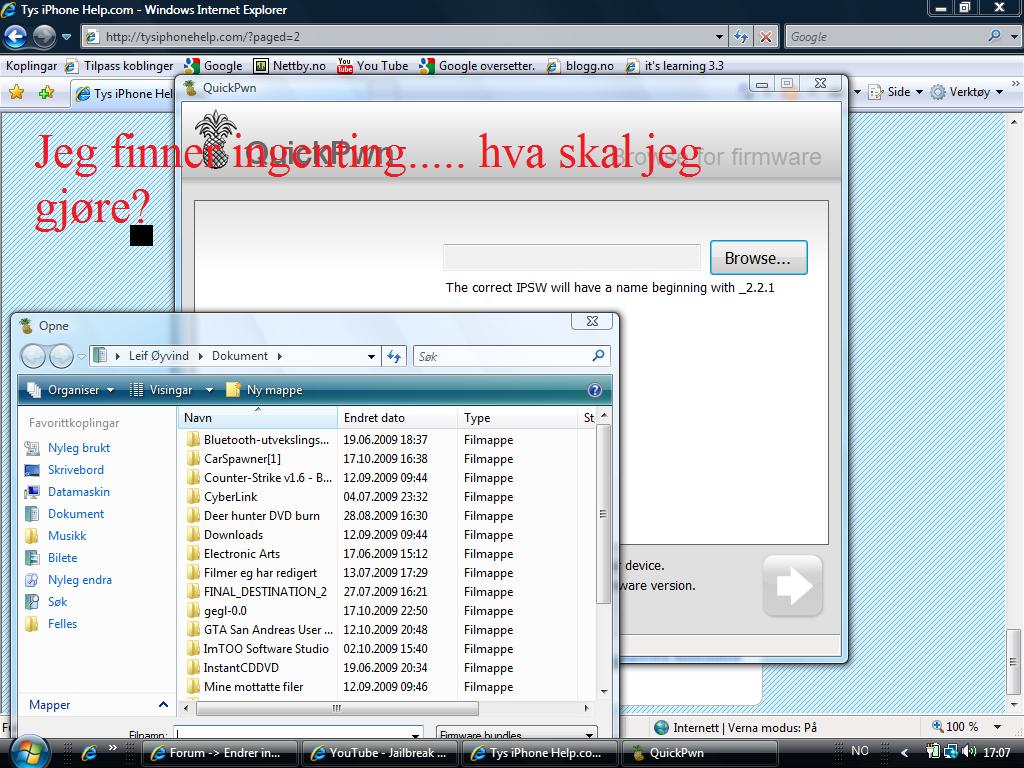Click the back button in Opne dialog
This screenshot has height=768, width=1024.
coord(33,357)
